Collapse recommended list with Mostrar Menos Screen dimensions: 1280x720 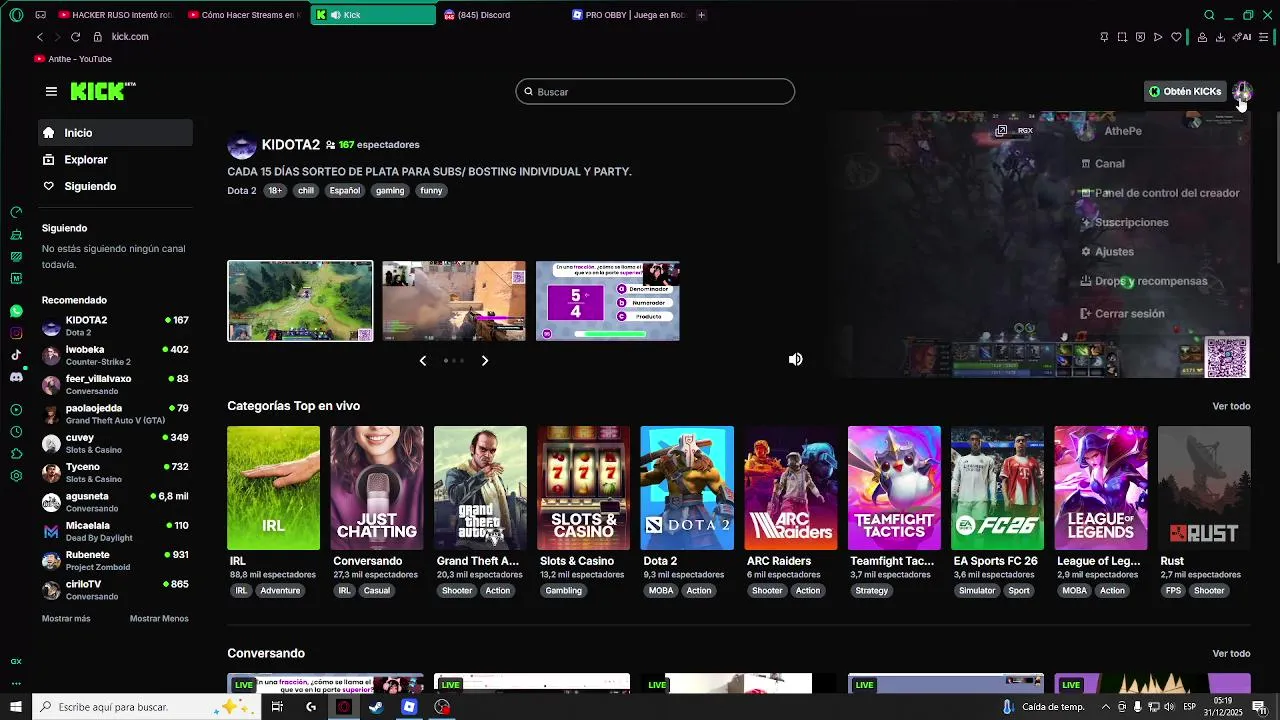[159, 619]
